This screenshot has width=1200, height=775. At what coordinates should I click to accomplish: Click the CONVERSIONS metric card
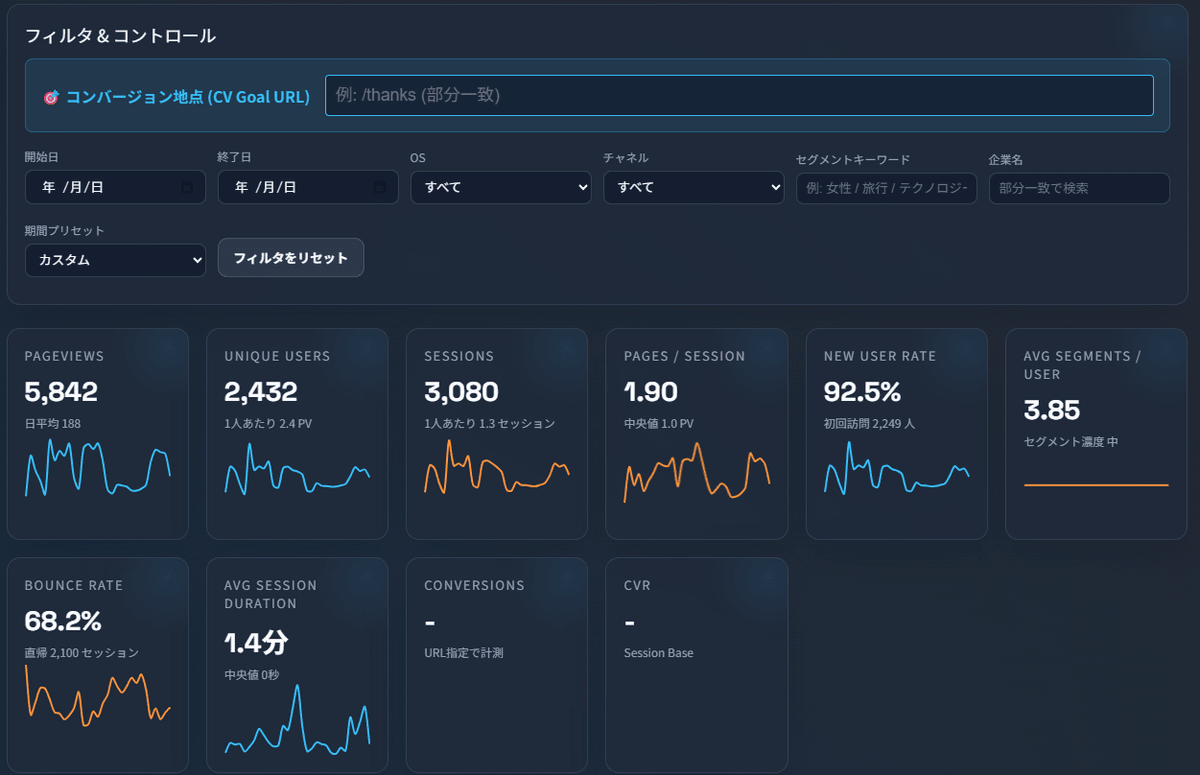tap(496, 663)
